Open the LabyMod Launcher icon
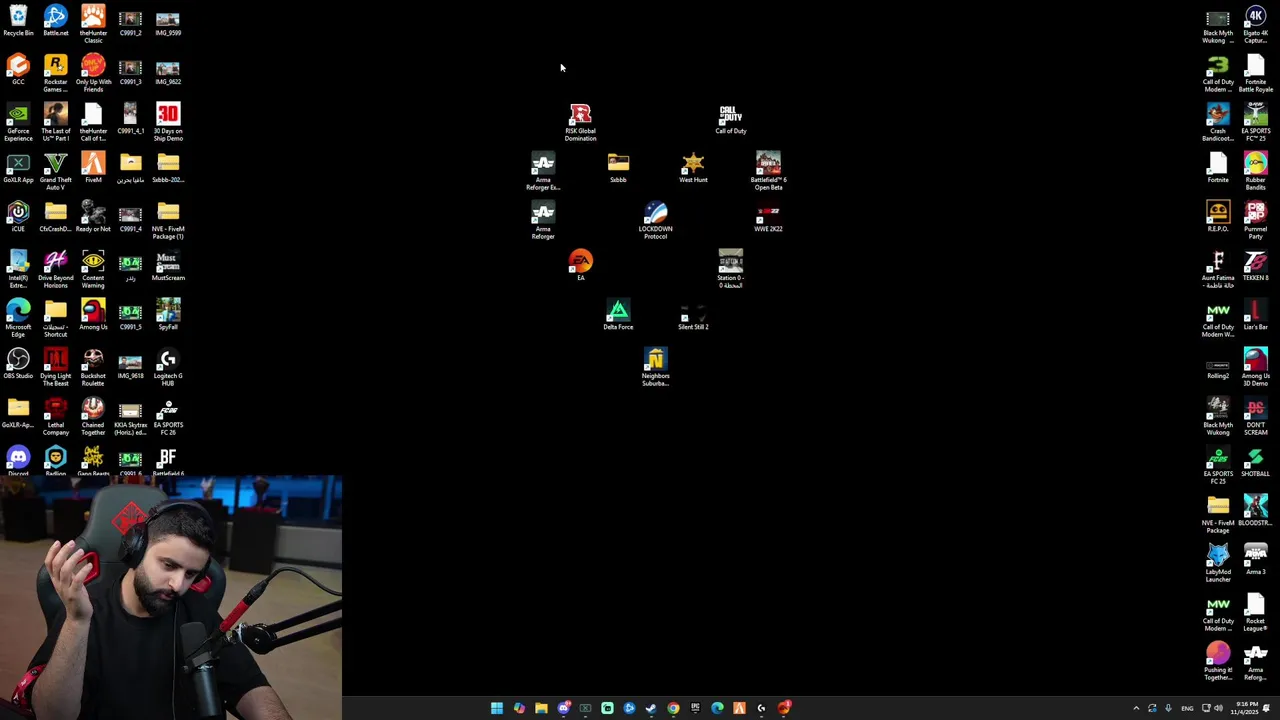The height and width of the screenshot is (720, 1280). tap(1218, 563)
